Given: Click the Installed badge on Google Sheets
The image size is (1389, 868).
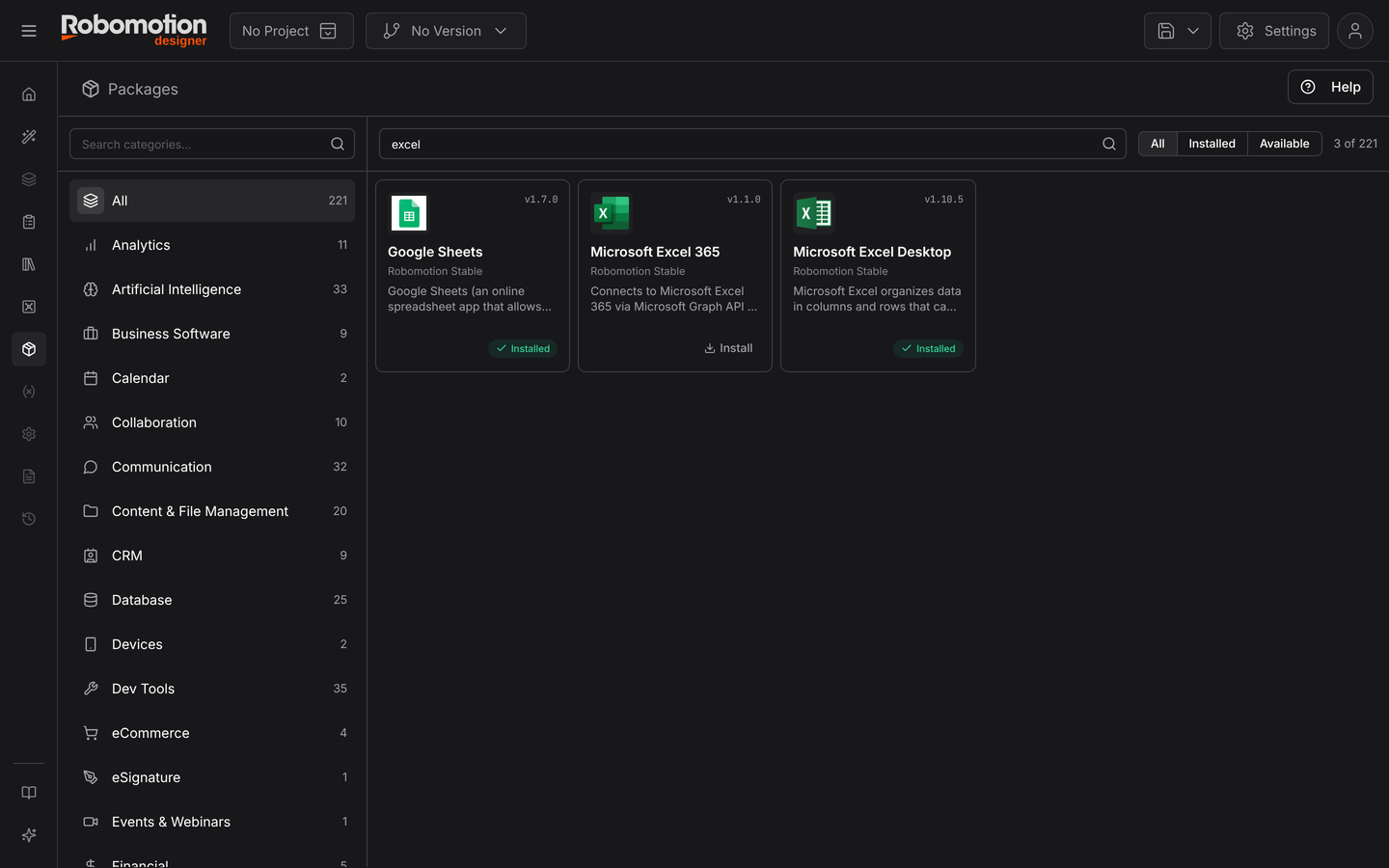Looking at the screenshot, I should coord(523,348).
